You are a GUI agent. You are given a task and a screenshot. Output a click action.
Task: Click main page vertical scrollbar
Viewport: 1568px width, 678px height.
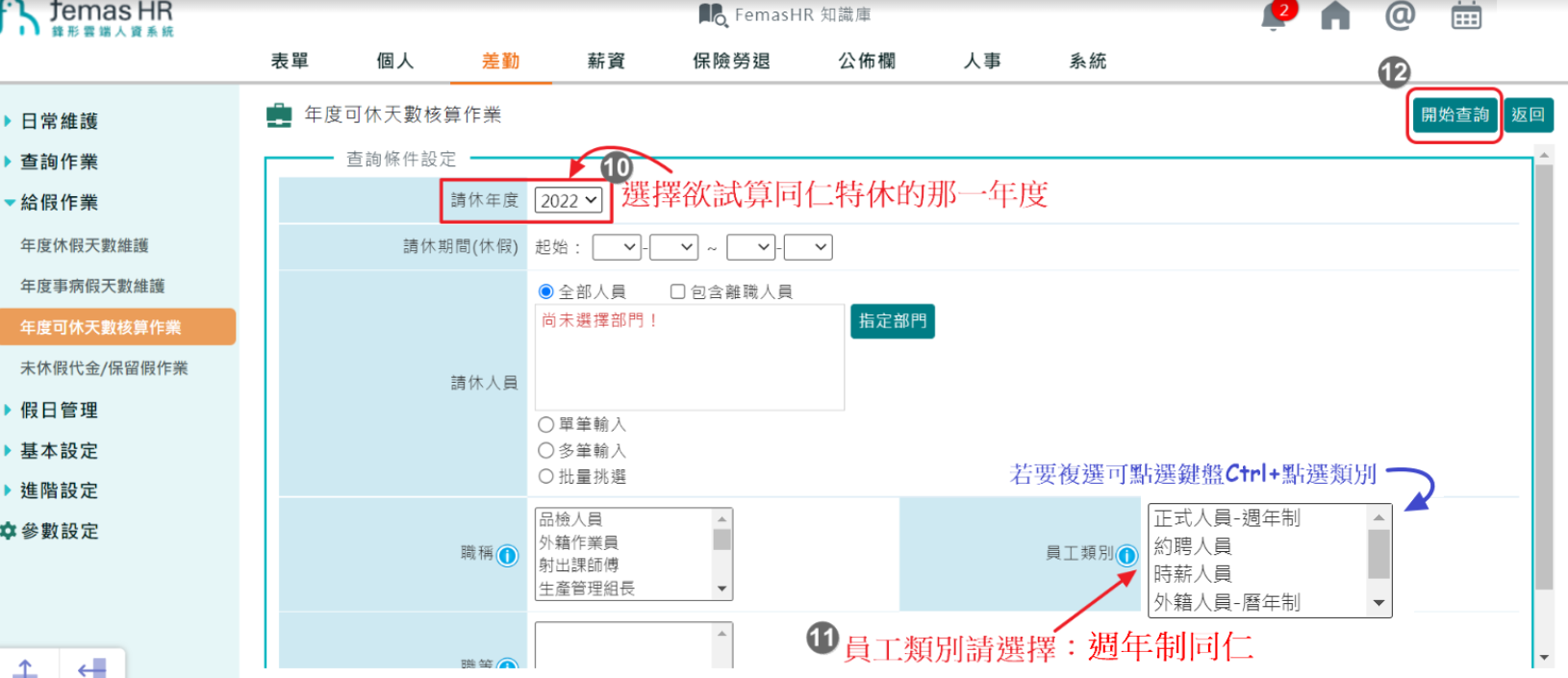pos(1544,376)
